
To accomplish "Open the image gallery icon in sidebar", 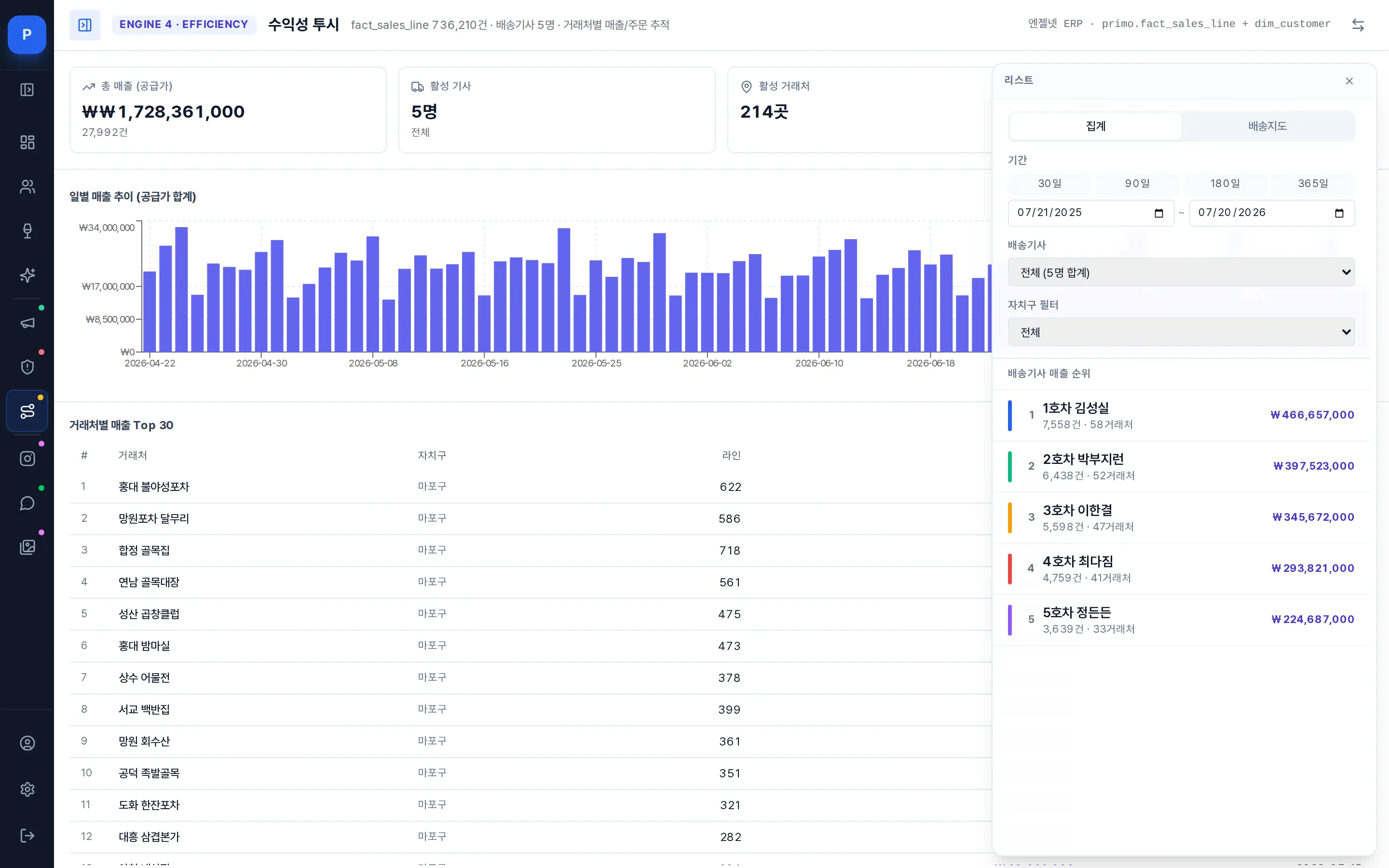I will pyautogui.click(x=27, y=547).
